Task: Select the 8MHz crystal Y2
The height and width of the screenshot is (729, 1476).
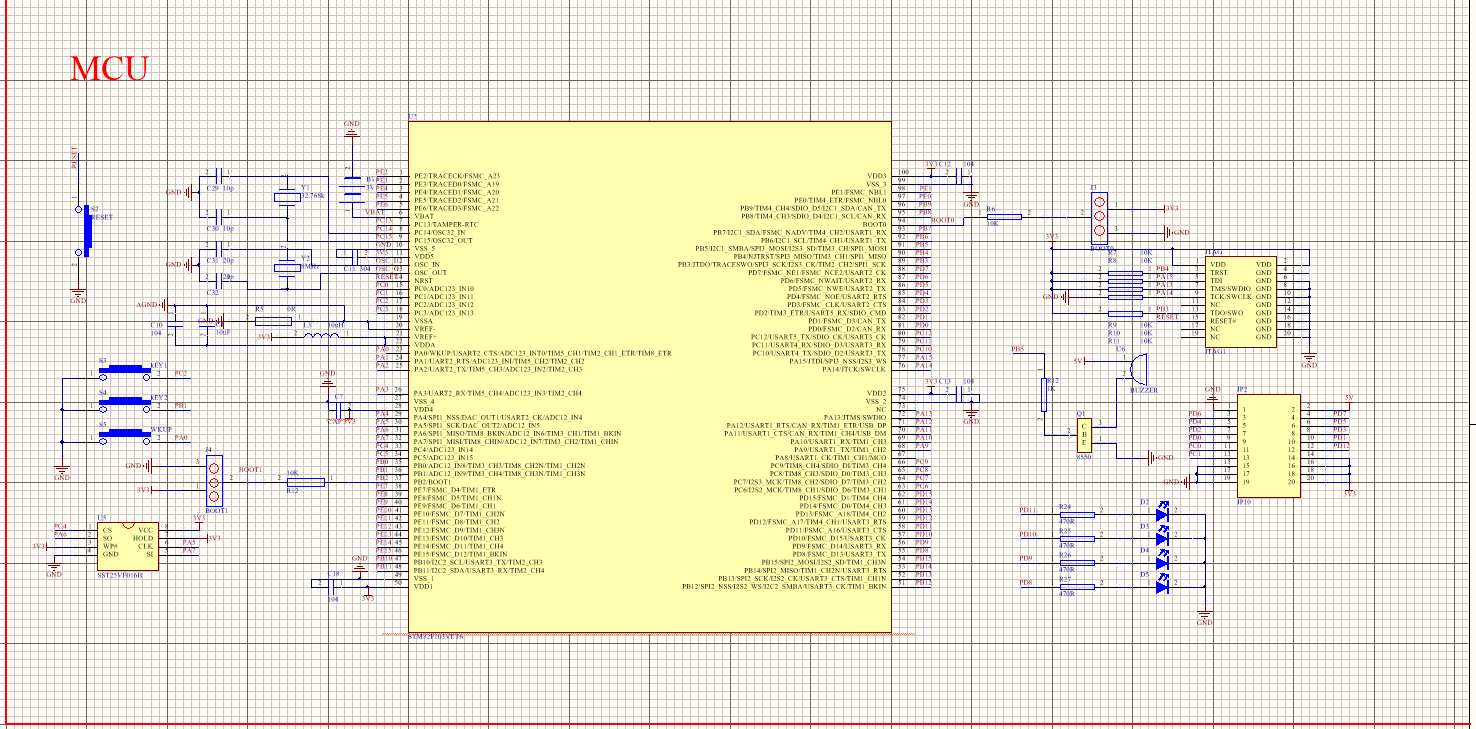Action: pos(286,266)
